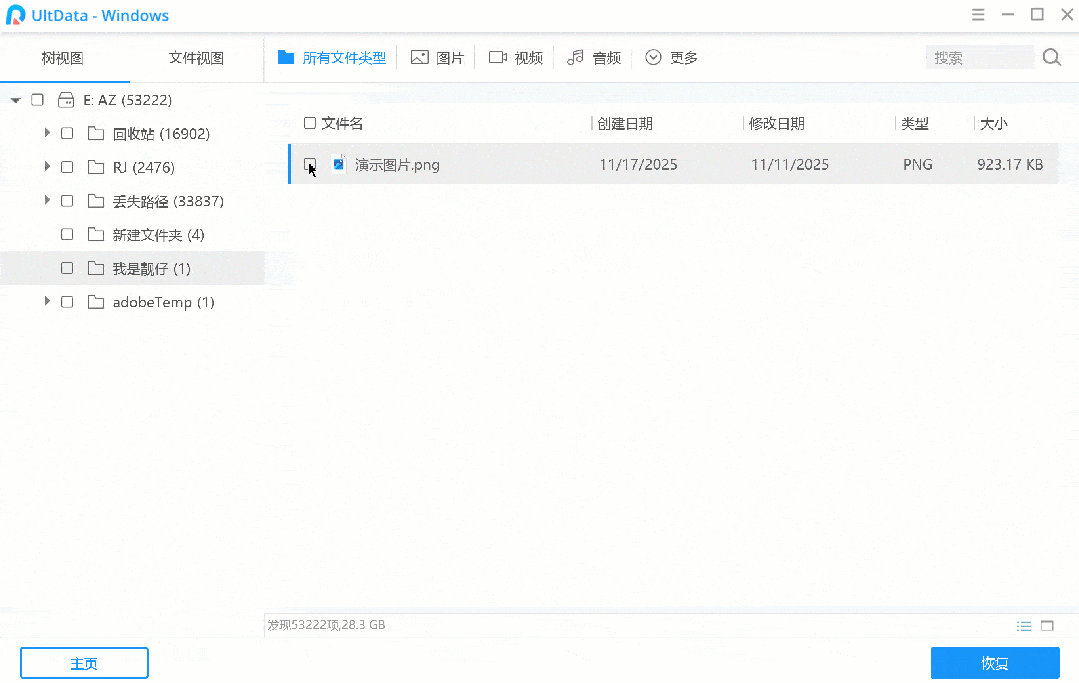Check the checkbox for 演示图片.png
1079x683 pixels.
pos(310,164)
